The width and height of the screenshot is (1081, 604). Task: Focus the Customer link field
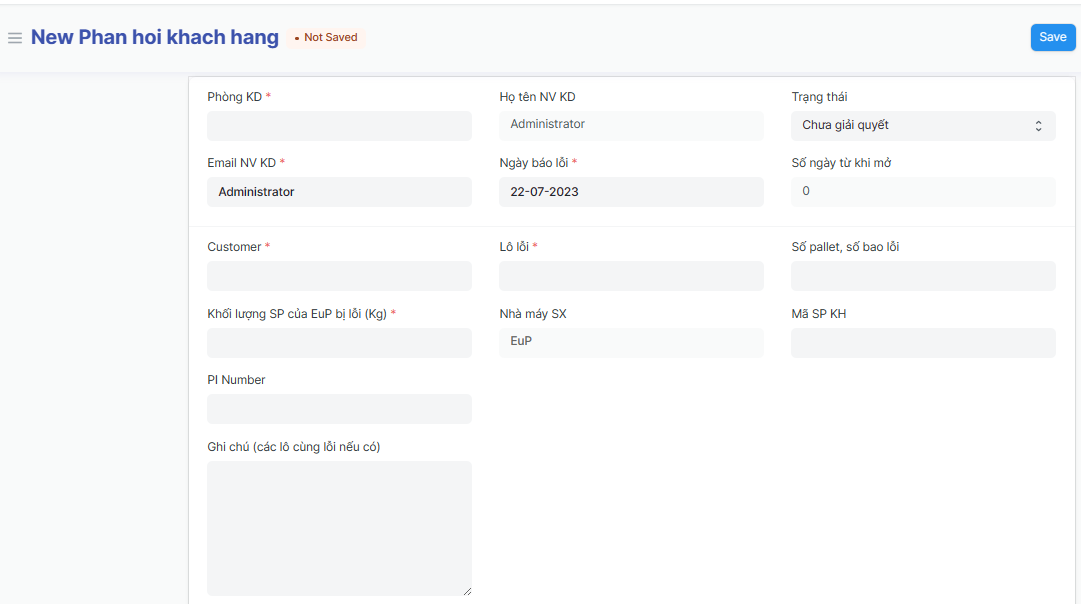[339, 276]
